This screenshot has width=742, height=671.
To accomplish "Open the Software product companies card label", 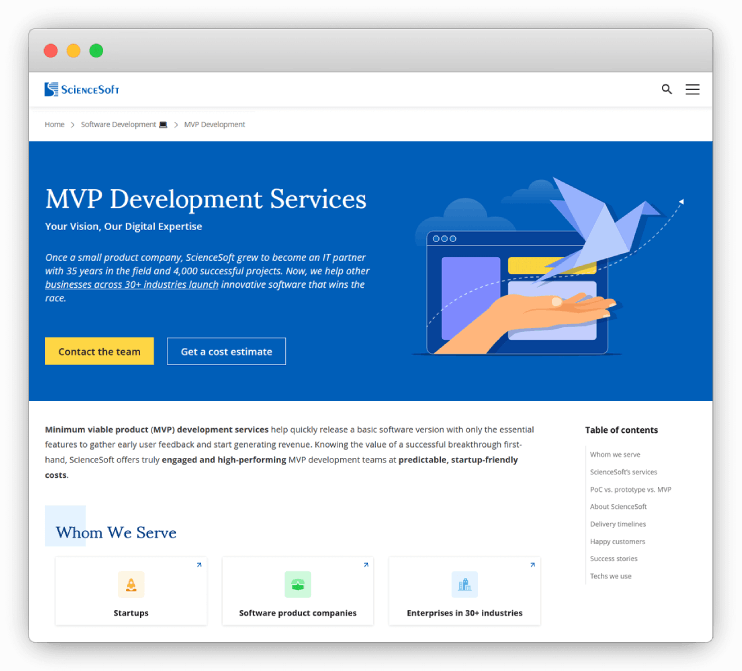I will point(298,613).
